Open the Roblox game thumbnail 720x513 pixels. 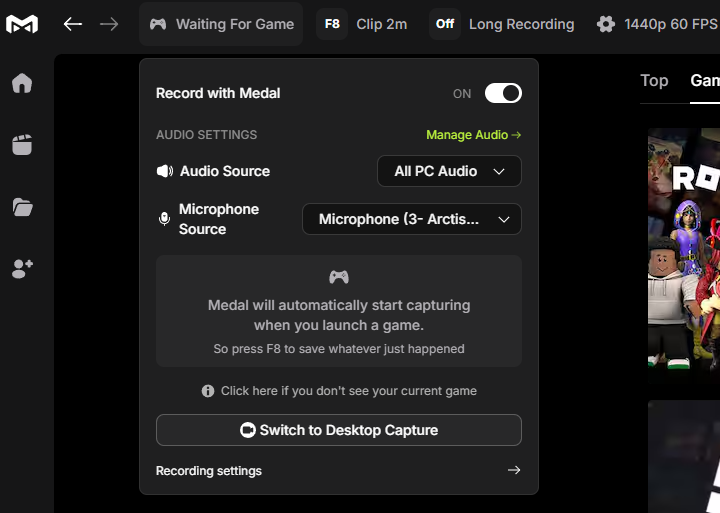684,255
